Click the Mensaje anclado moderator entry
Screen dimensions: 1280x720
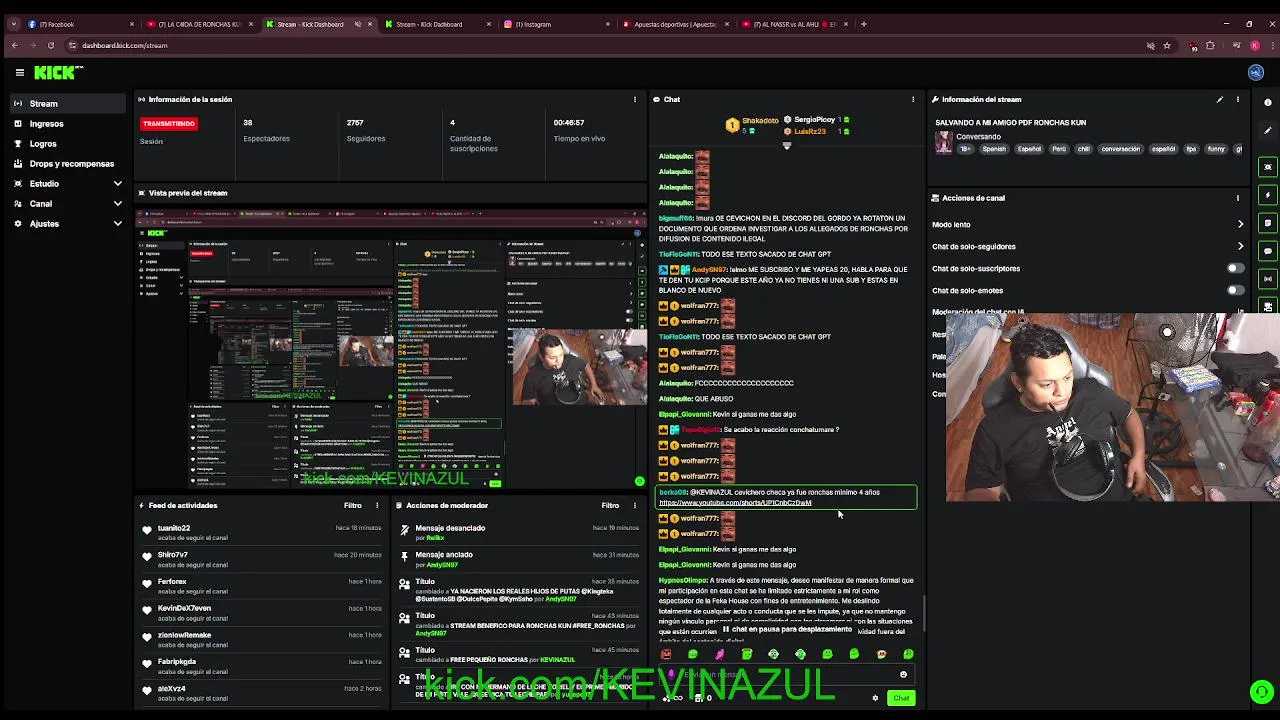(x=519, y=559)
